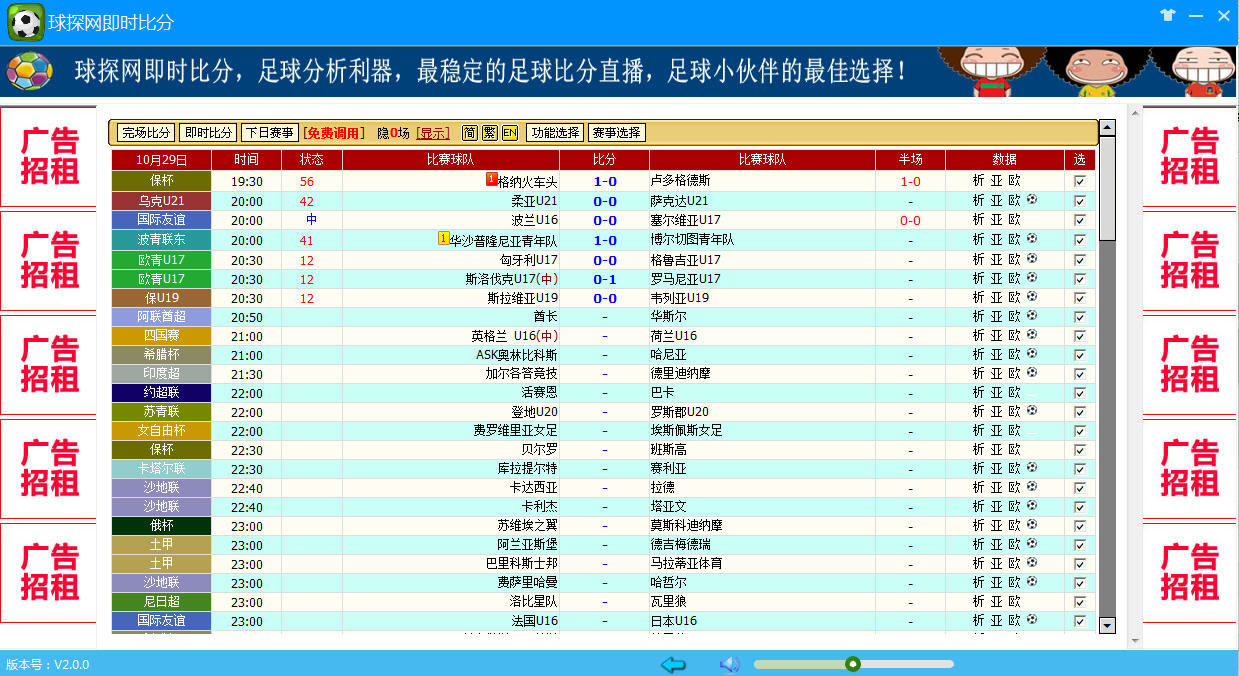
Task: Uncheck the checkbox in 酋长 vs 华斯尔 row
Action: pos(1079,317)
